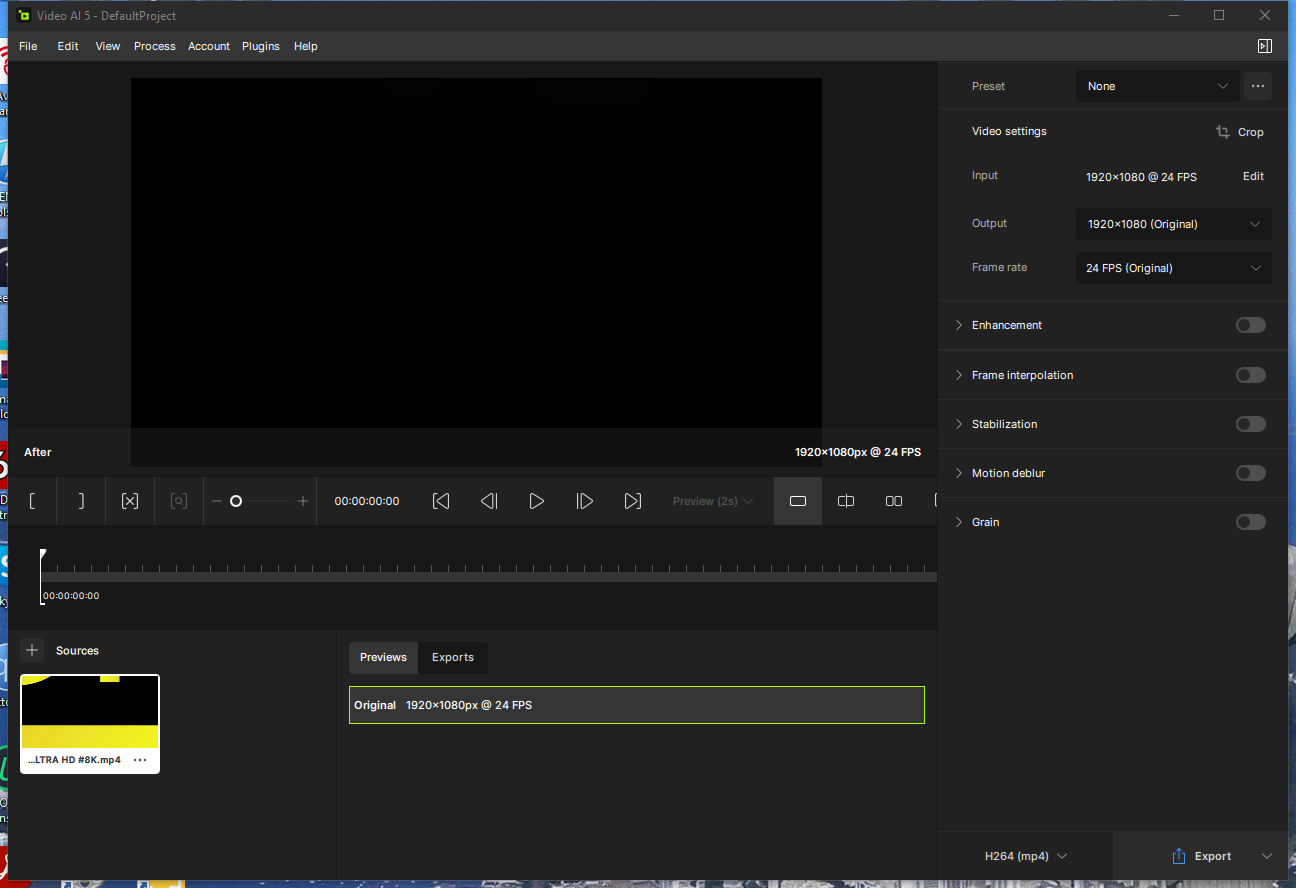Enable the Enhancement toggle

1250,325
